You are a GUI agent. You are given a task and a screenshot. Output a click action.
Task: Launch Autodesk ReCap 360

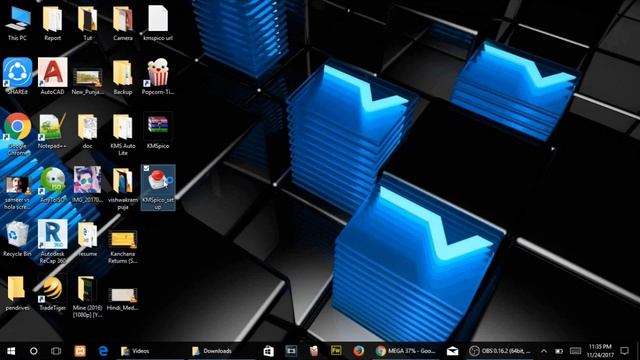point(52,242)
